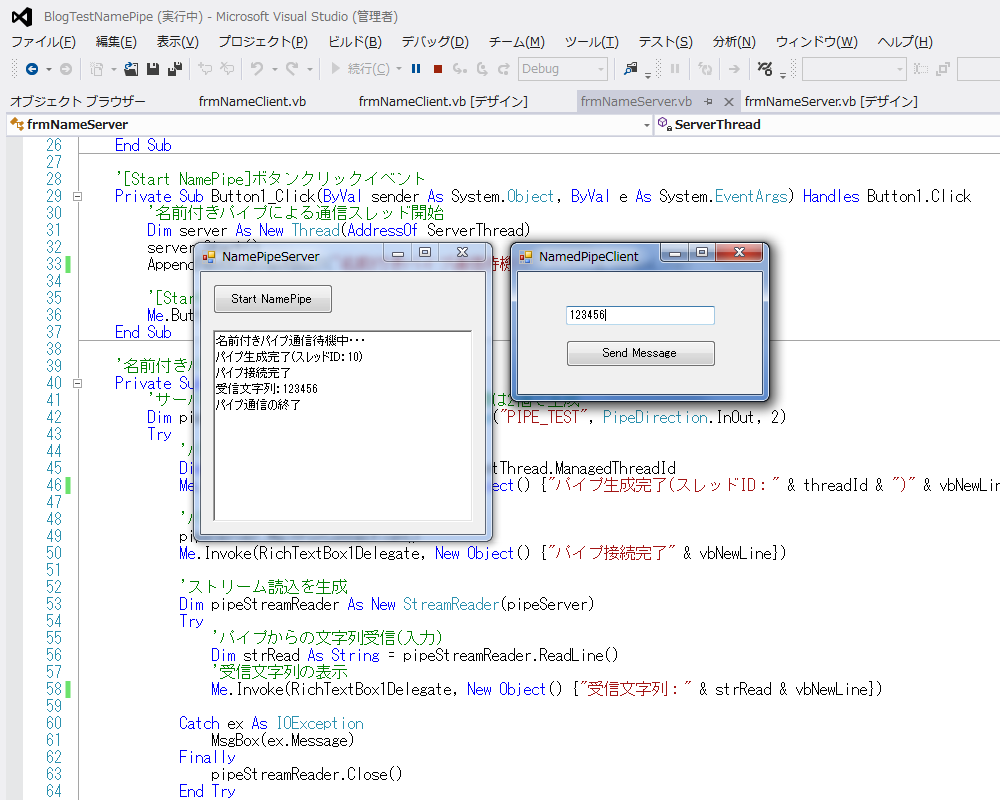Pin the frmNameServer.vb tab

(708, 101)
